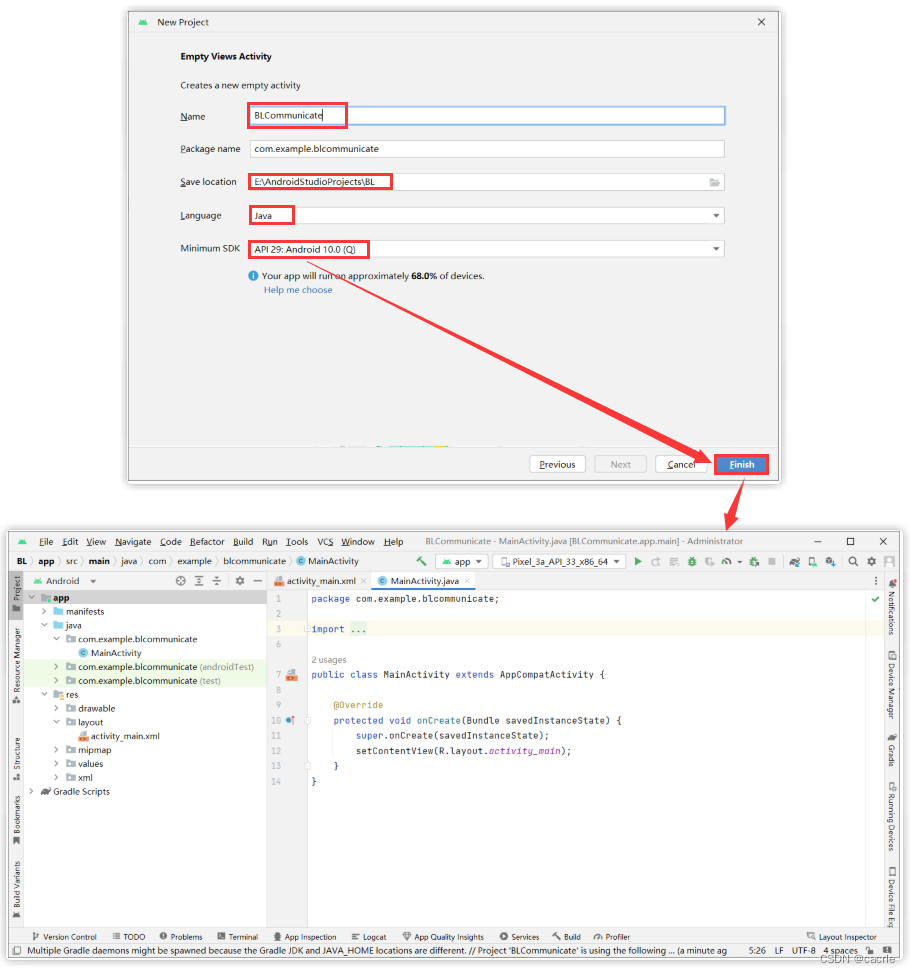Image resolution: width=910 pixels, height=973 pixels.
Task: Click the Search Everywhere magnifier icon
Action: 854,562
